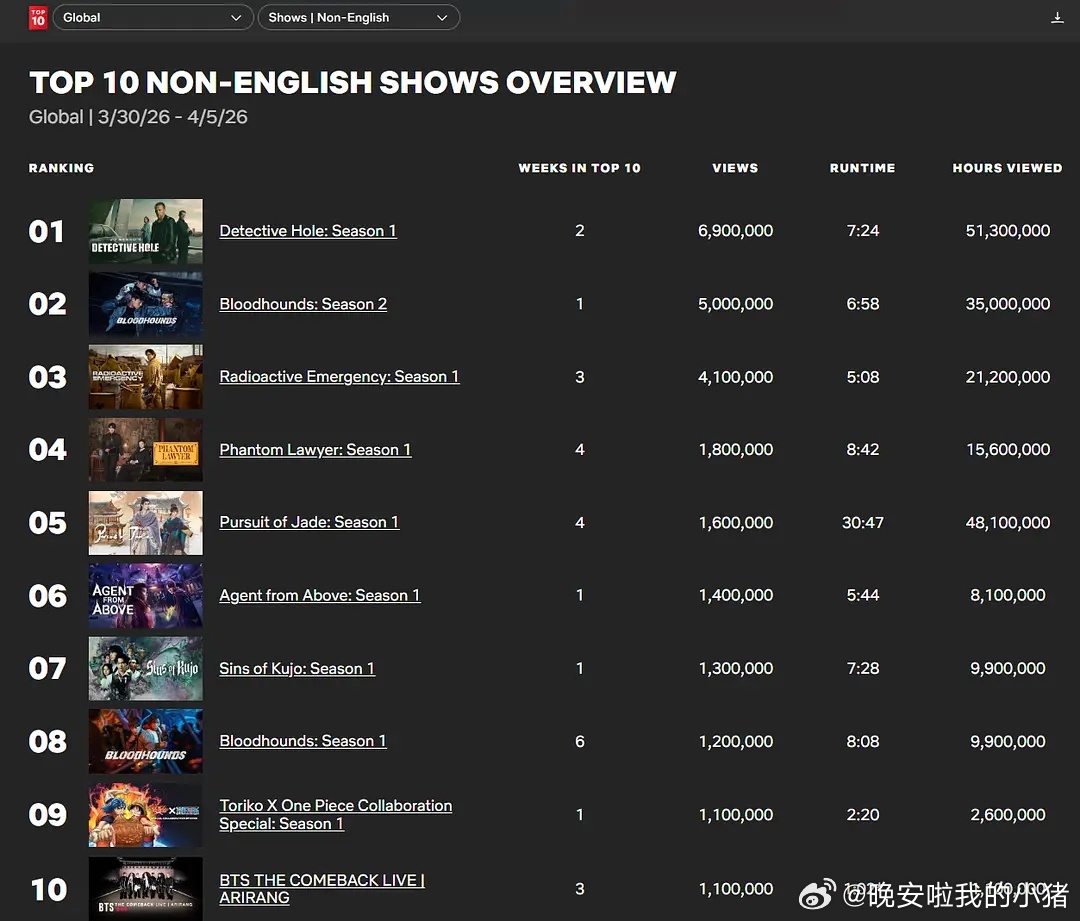Click the 8:42 runtime value

[x=862, y=450]
